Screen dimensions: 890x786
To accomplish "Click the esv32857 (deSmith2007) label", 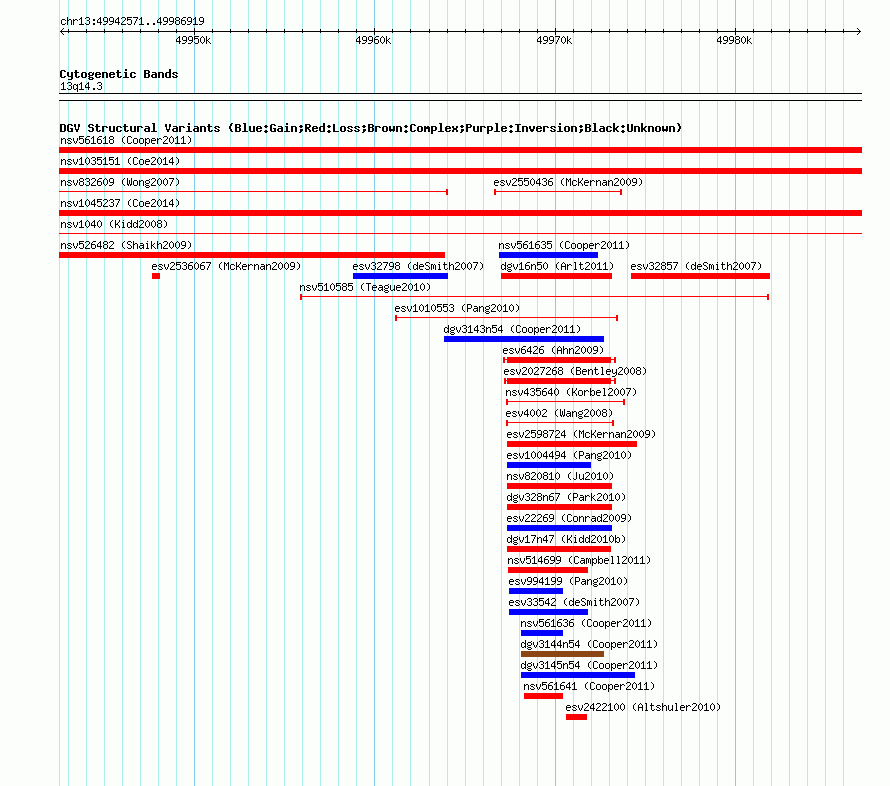I will tap(696, 266).
